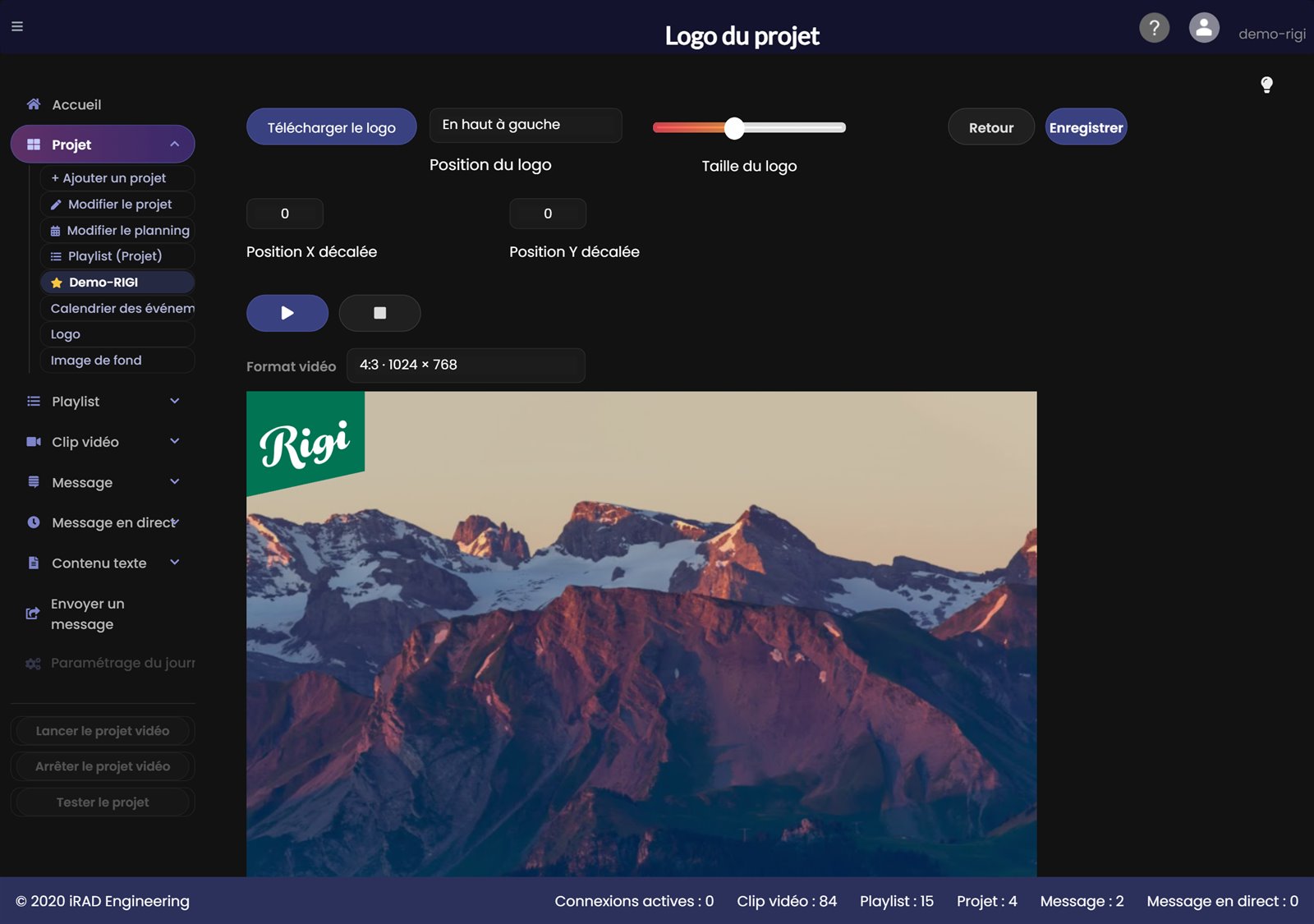Viewport: 1314px width, 924px height.
Task: Click the Contenu texte document icon
Action: coord(34,563)
